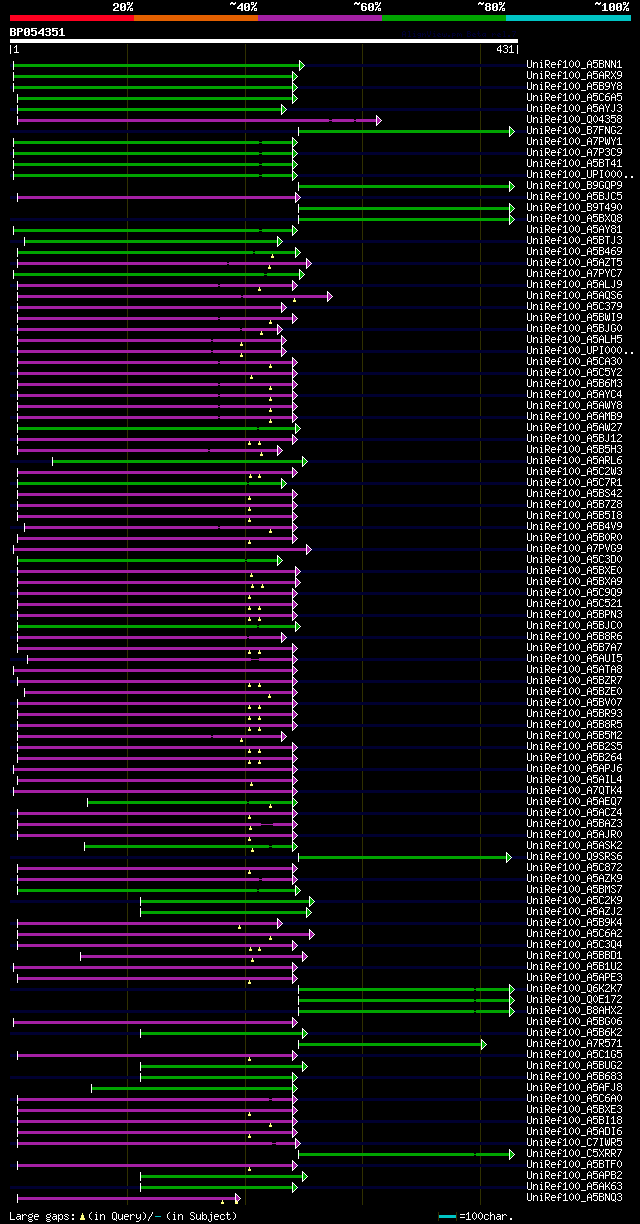This screenshot has height=1224, width=640.
Task: Select the UniRef100_B9GQP9 label
Action: 574,186
